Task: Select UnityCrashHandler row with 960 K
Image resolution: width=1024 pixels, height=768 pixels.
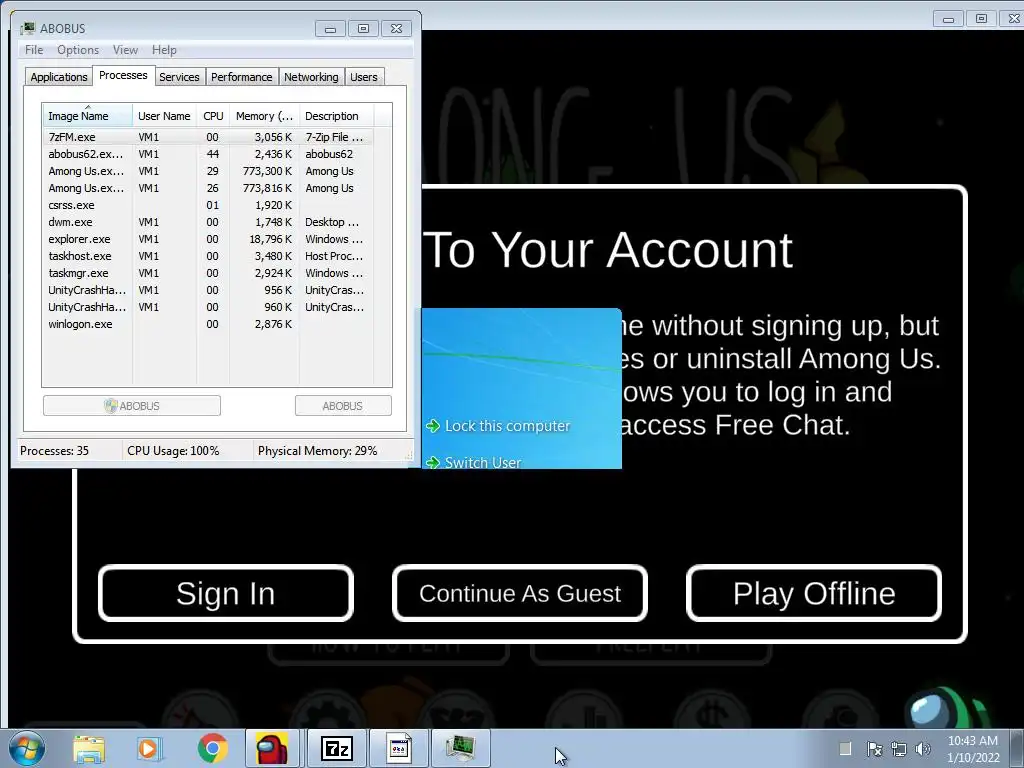Action: pos(208,307)
